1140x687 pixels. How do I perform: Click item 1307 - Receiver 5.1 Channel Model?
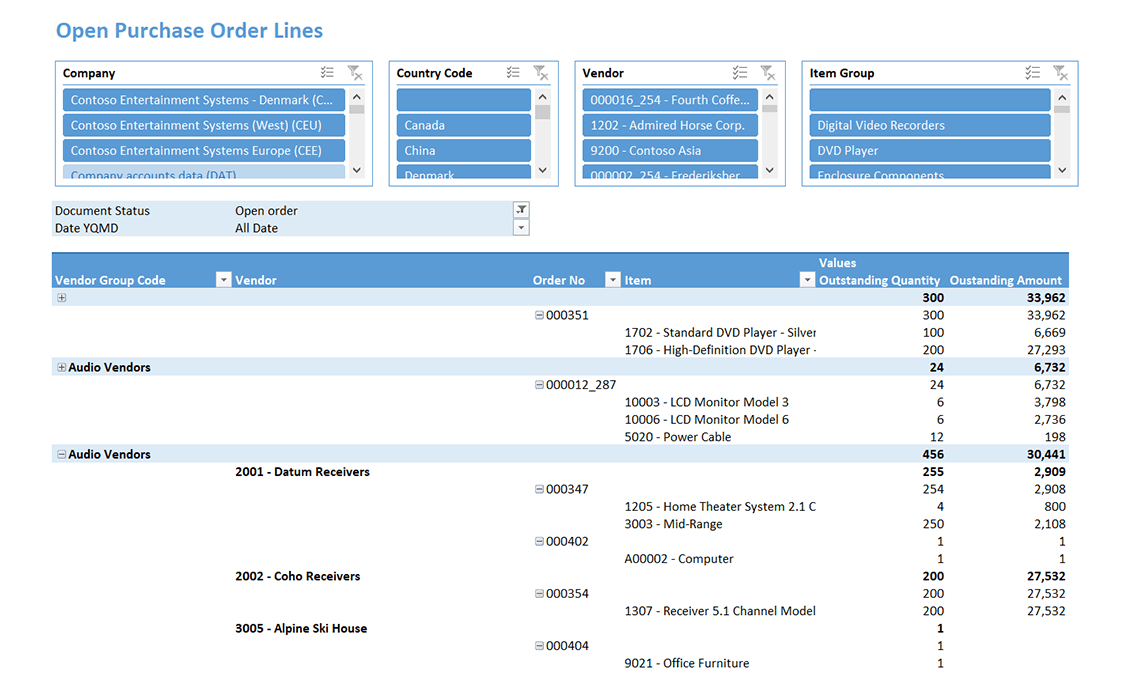pos(720,611)
